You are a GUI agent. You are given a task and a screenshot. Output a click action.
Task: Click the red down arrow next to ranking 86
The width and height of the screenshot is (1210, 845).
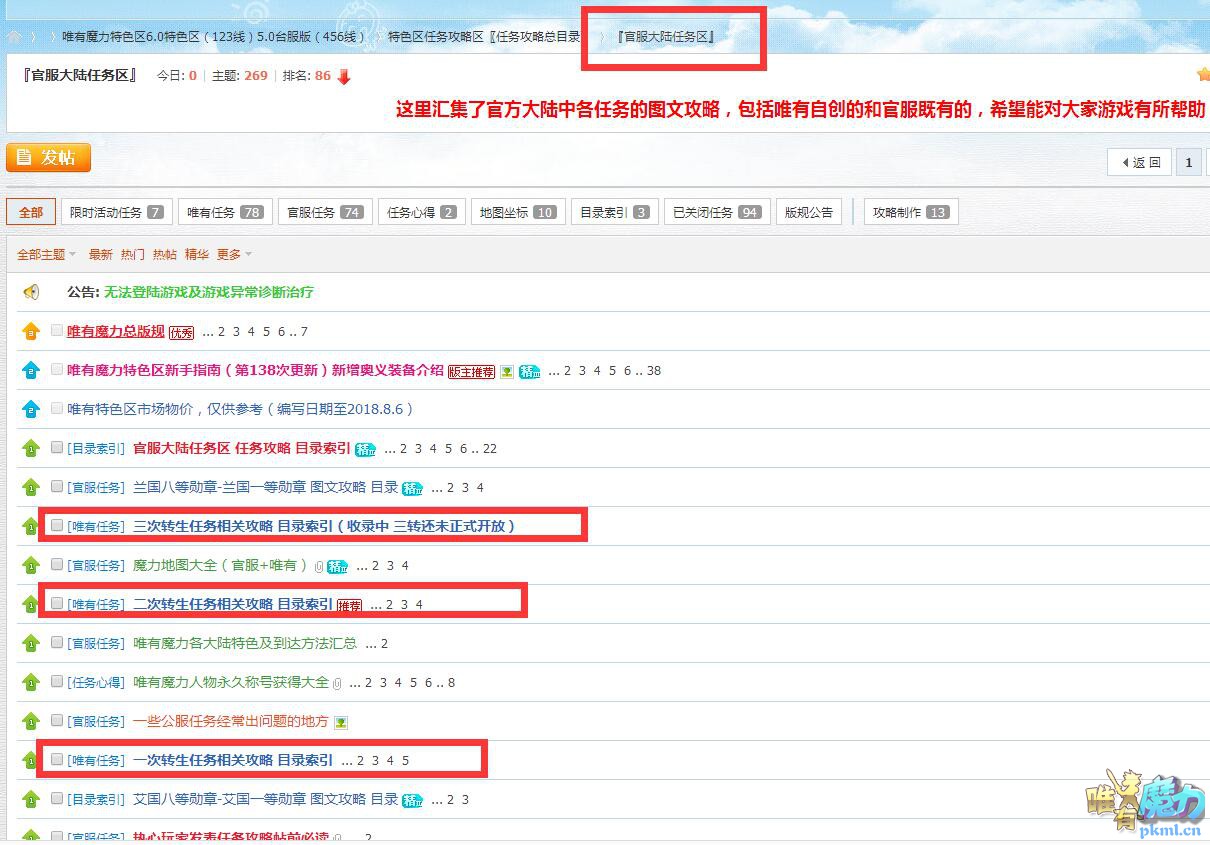pos(344,77)
